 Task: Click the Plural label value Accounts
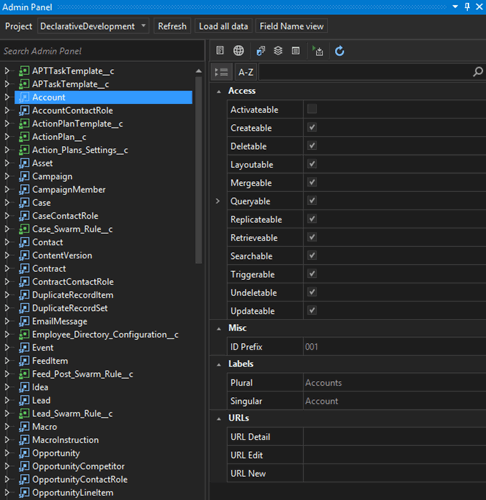pos(323,383)
